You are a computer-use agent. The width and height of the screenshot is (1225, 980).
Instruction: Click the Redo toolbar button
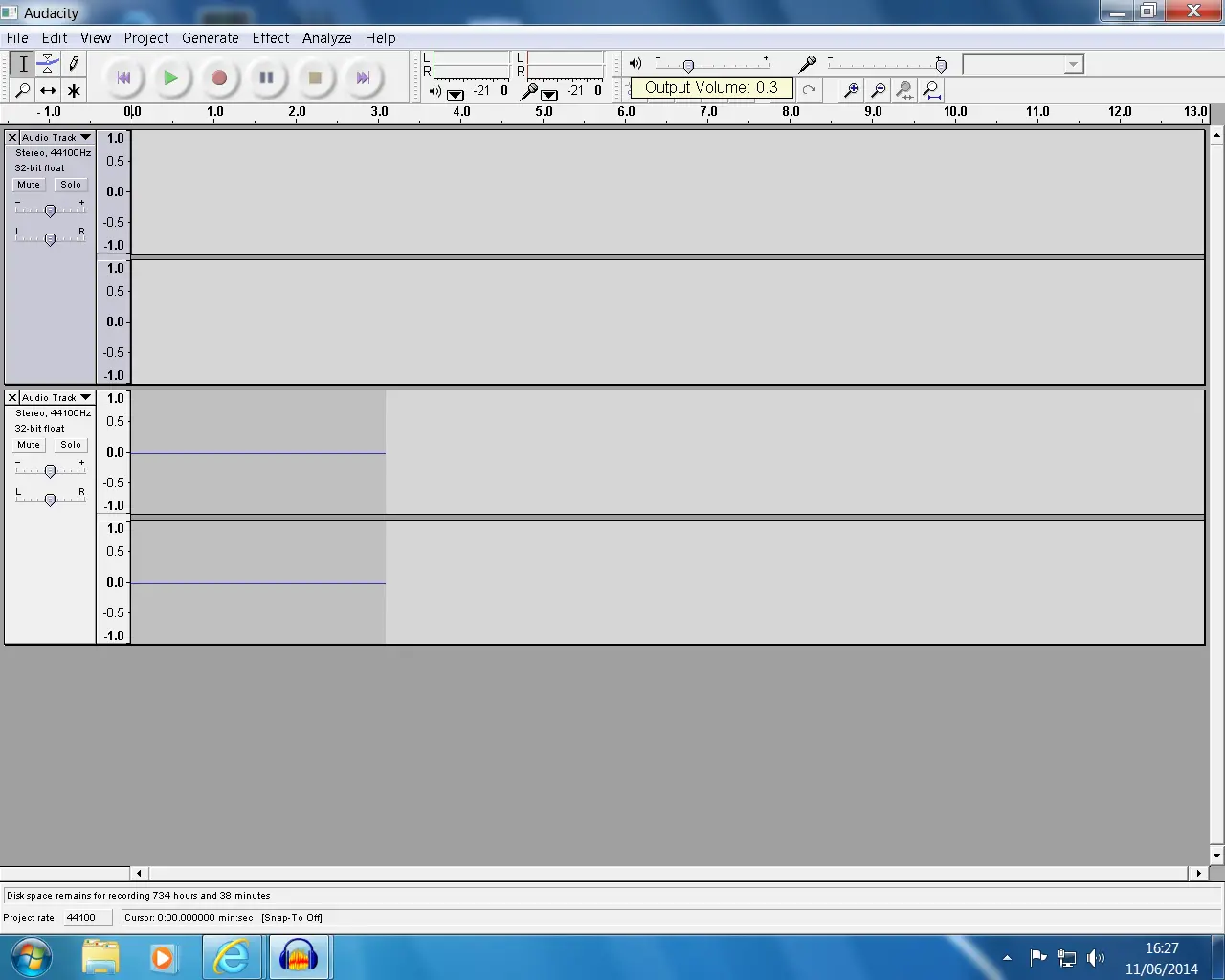810,90
